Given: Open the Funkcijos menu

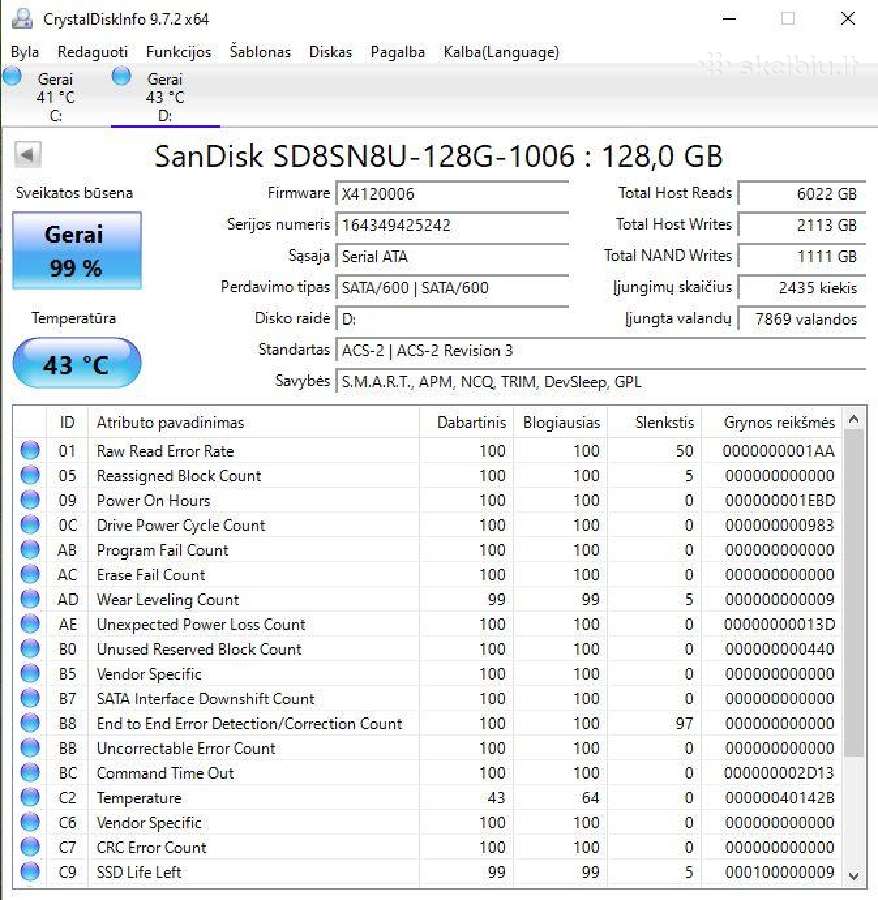Looking at the screenshot, I should [178, 52].
